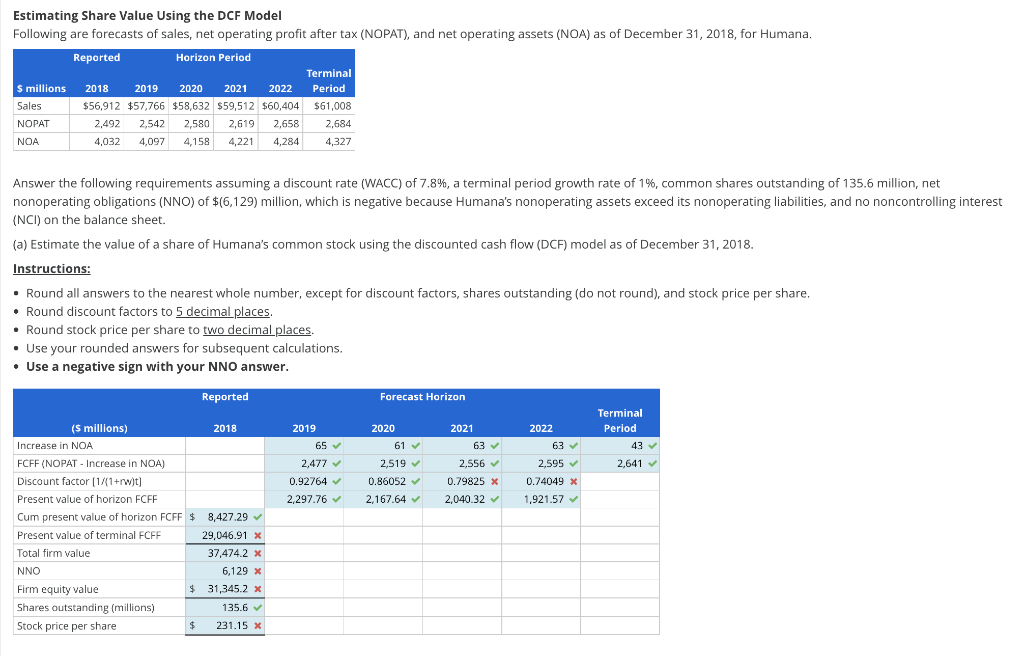Viewport: 1024px width, 656px height.
Task: Click the 2019 NOPAT value 2,542
Action: pyautogui.click(x=152, y=123)
